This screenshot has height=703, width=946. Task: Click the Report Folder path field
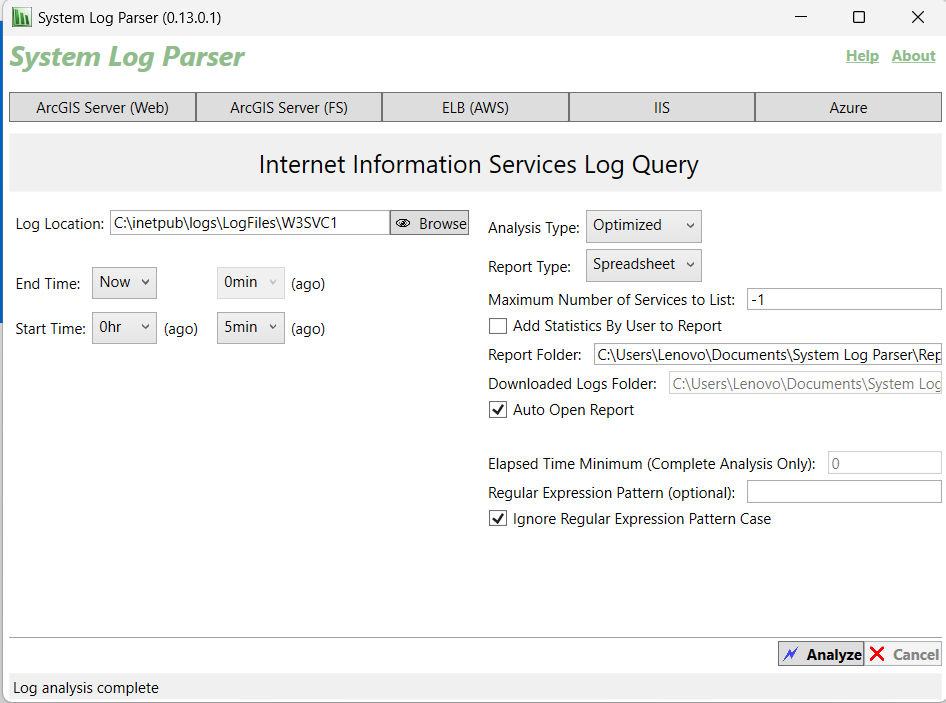point(767,354)
